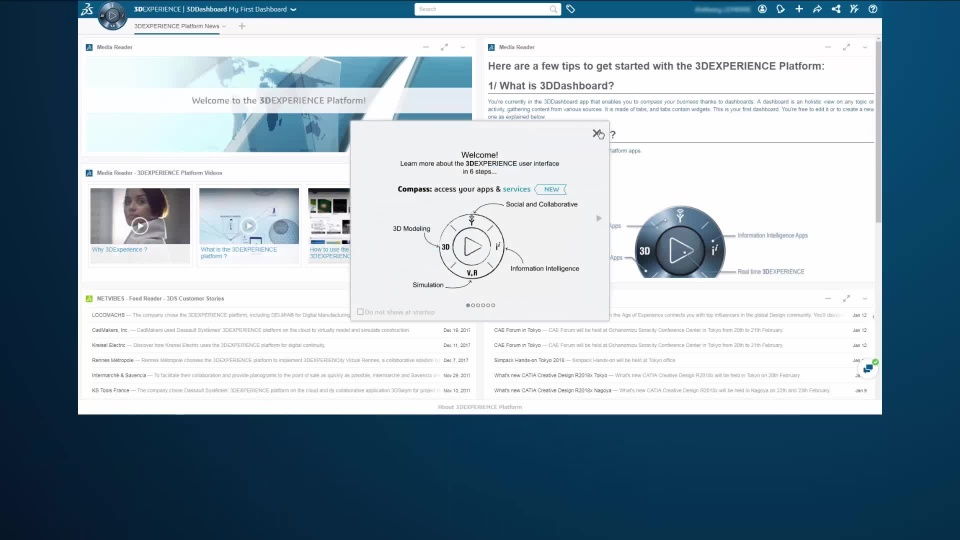Click left Media Reader banner widget icon
Screen dimensions: 960x540
pos(89,47)
